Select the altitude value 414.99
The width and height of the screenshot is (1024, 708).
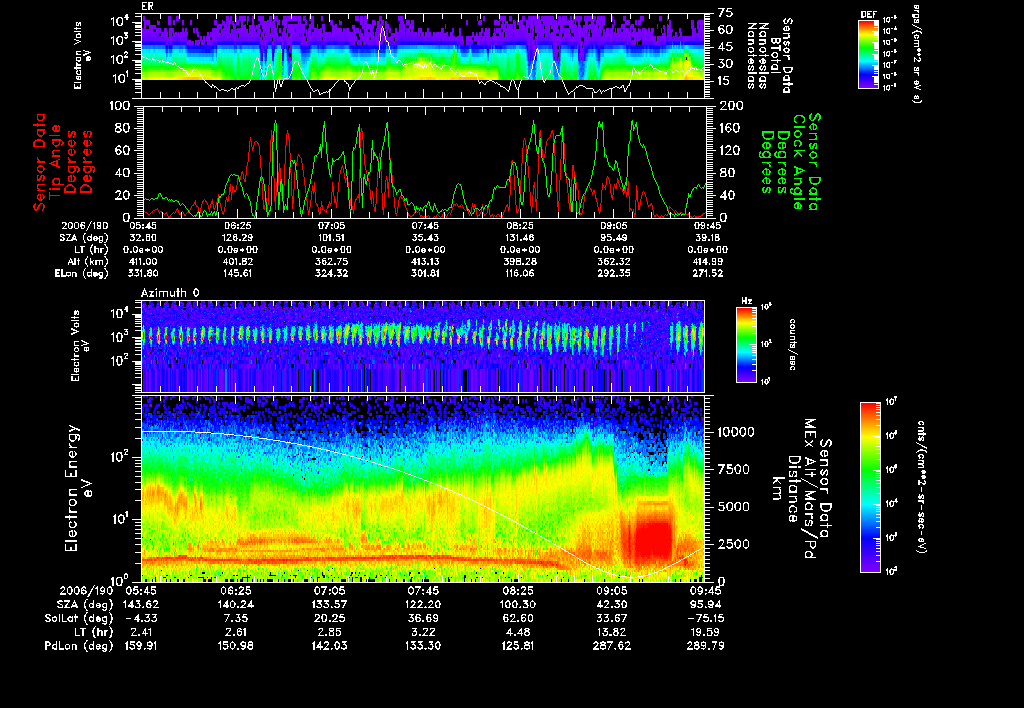tap(708, 262)
